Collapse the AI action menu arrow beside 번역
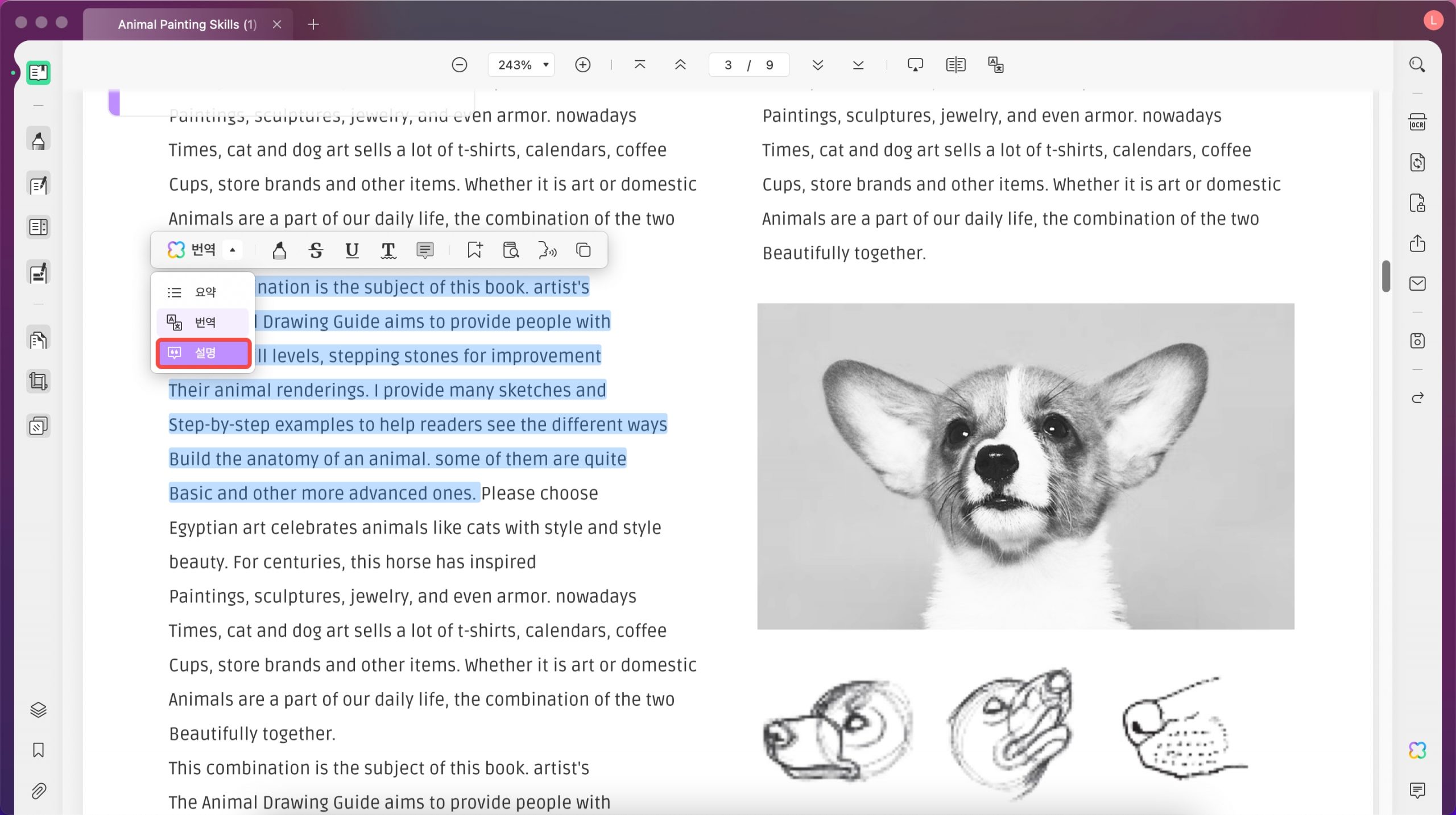Screen dimensions: 1456x815 (x=233, y=250)
